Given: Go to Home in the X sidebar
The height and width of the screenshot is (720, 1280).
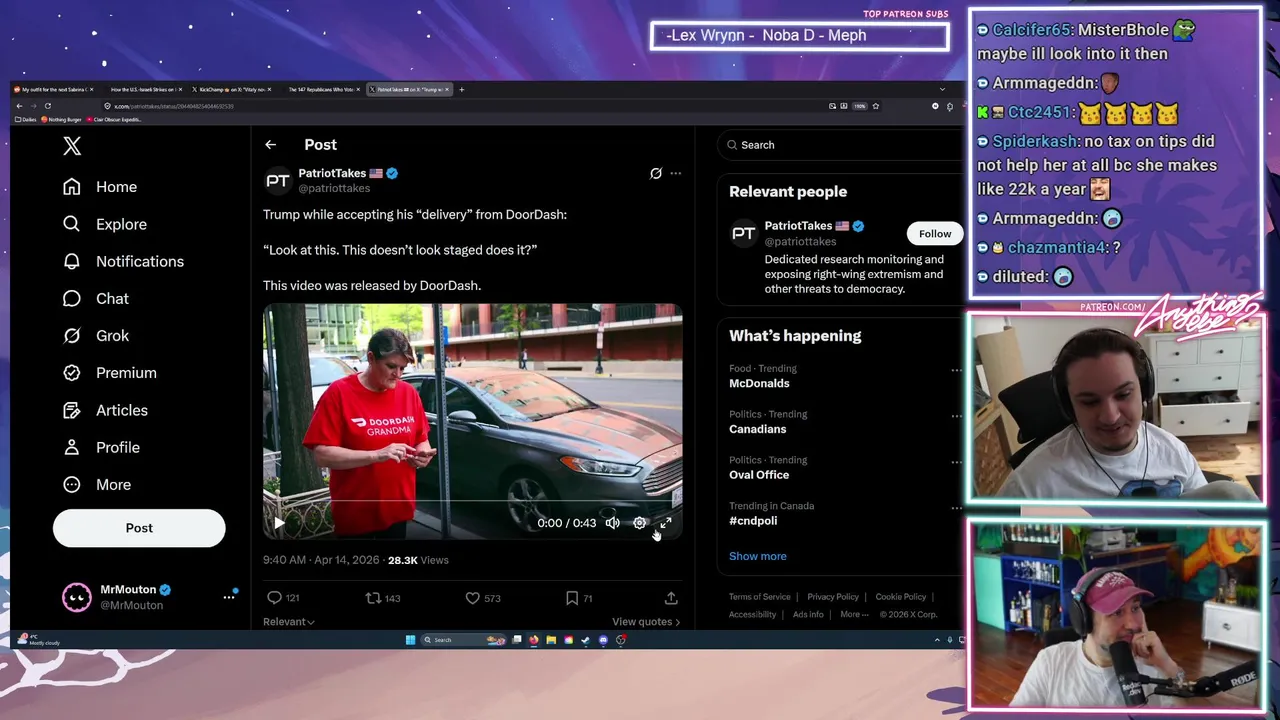Looking at the screenshot, I should point(99,187).
